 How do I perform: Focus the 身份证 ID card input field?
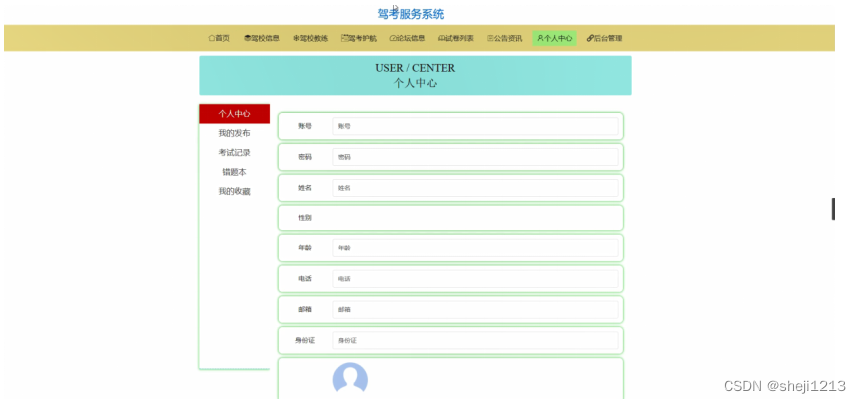tap(475, 340)
